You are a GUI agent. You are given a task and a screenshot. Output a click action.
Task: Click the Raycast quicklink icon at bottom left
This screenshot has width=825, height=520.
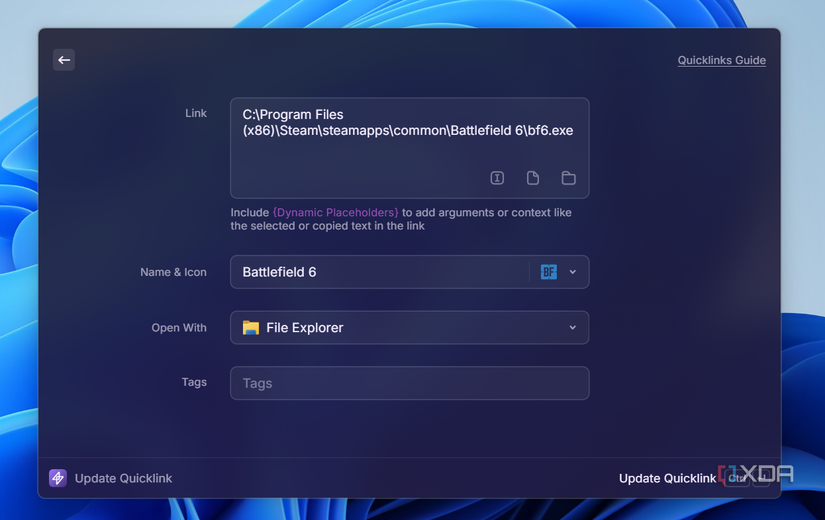pos(58,478)
